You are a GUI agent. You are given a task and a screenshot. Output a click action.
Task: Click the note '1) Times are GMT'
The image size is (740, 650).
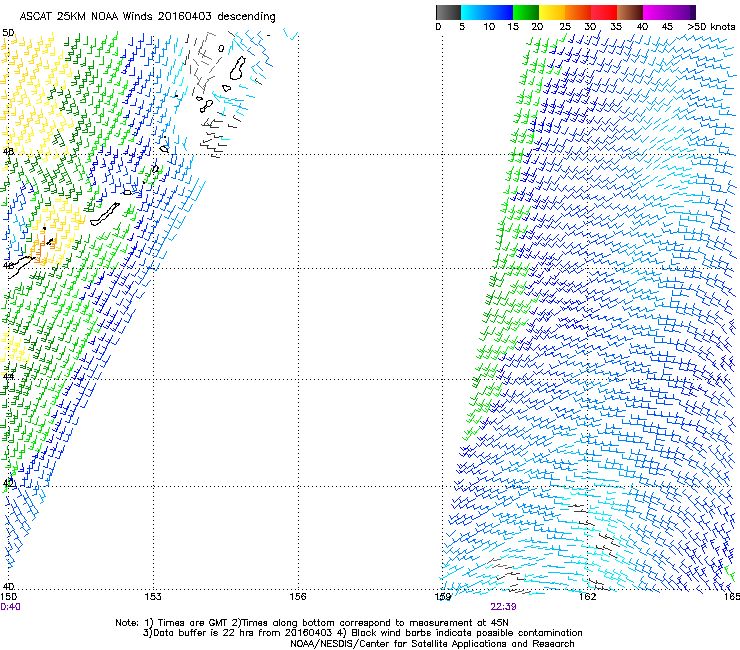click(186, 623)
